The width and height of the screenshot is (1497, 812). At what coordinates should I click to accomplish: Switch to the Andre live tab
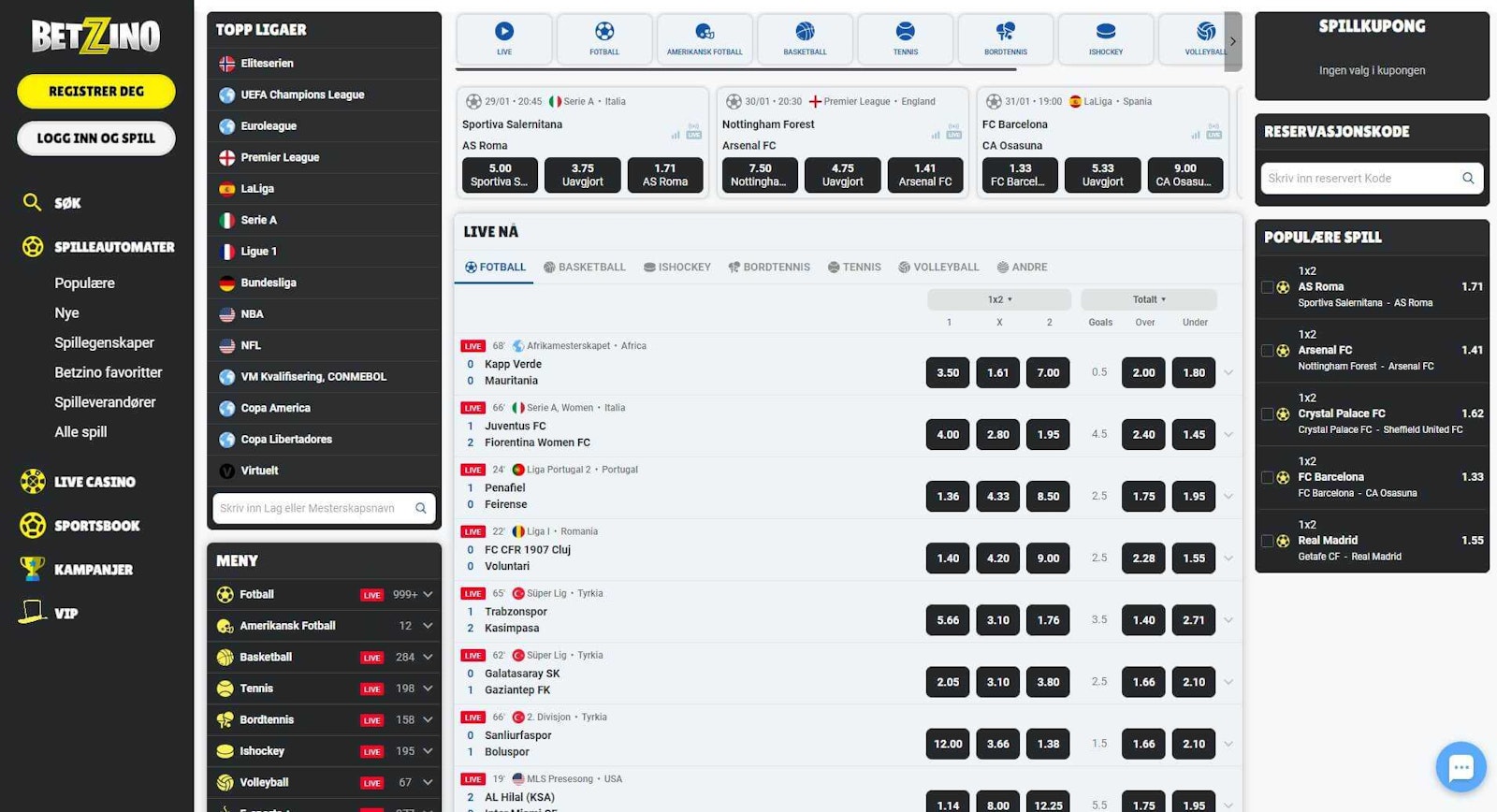click(1022, 267)
